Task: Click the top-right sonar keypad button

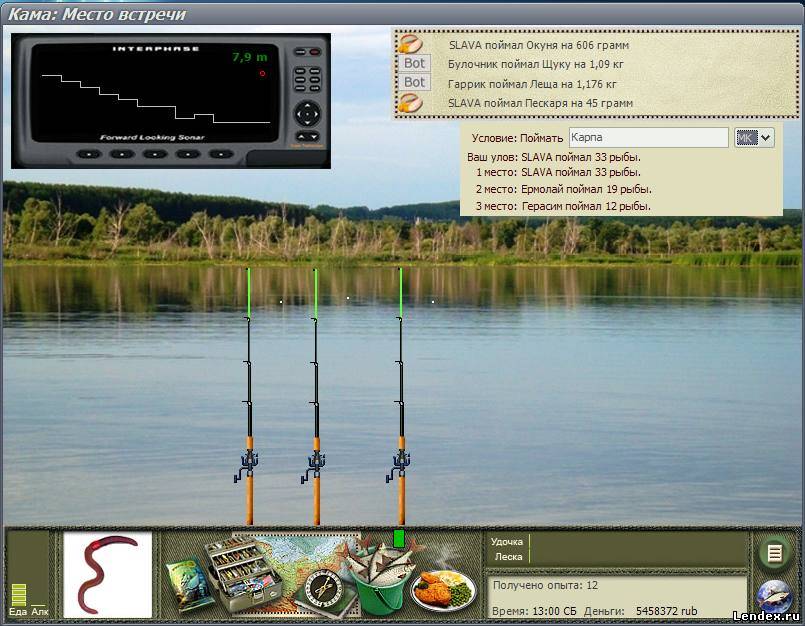Action: point(315,71)
